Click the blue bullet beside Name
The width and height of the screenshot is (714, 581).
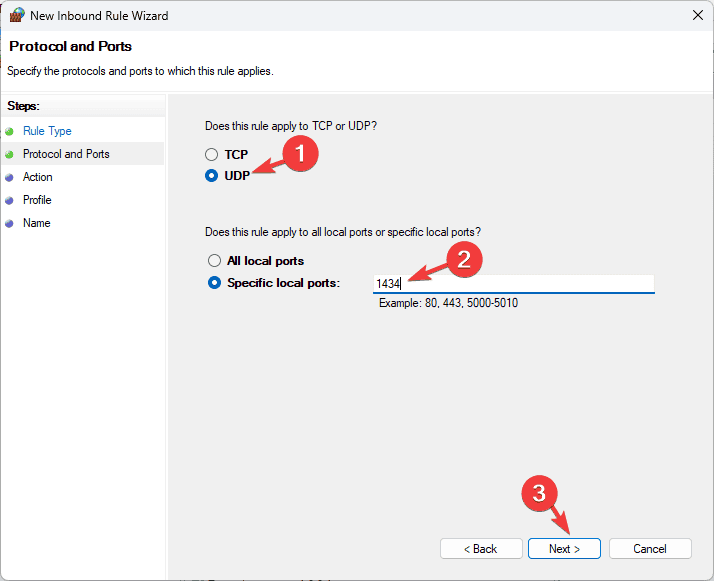point(10,223)
